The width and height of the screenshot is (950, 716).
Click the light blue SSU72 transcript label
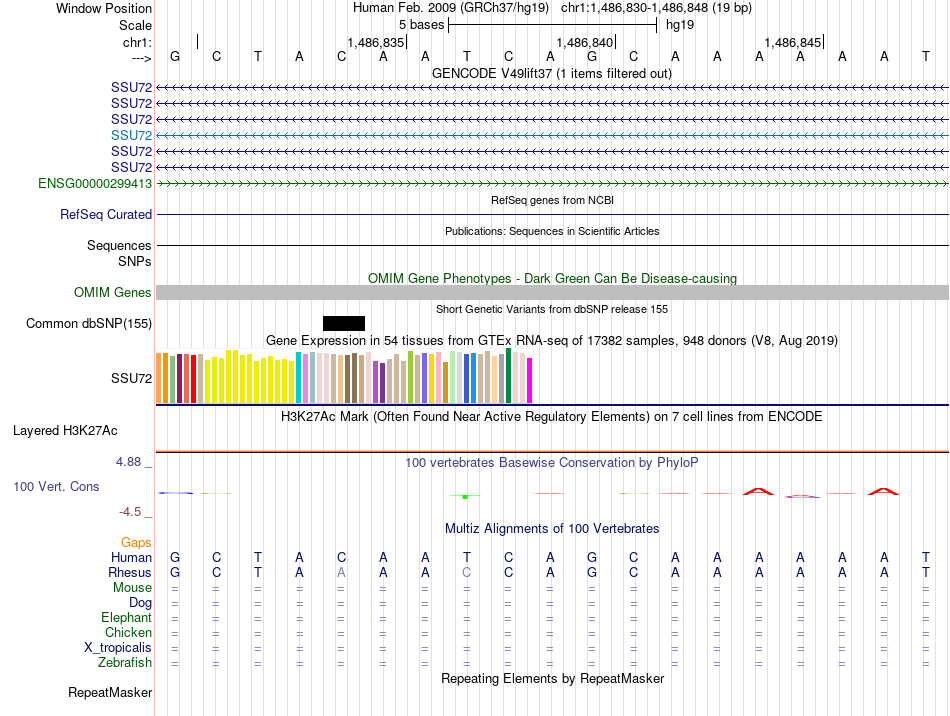click(131, 135)
